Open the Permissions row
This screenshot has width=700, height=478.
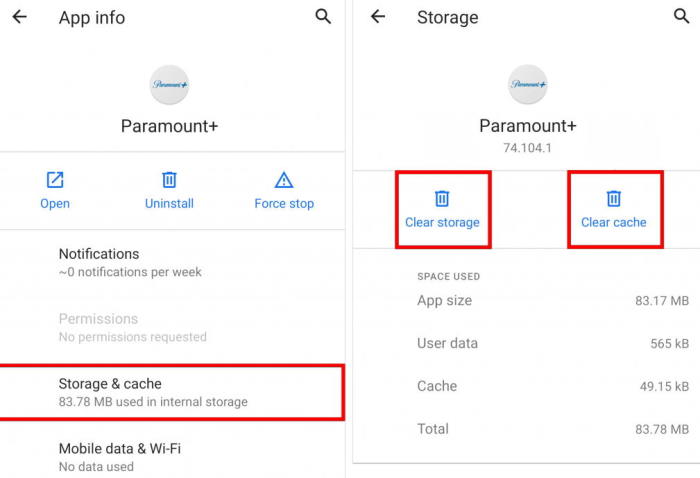click(172, 327)
